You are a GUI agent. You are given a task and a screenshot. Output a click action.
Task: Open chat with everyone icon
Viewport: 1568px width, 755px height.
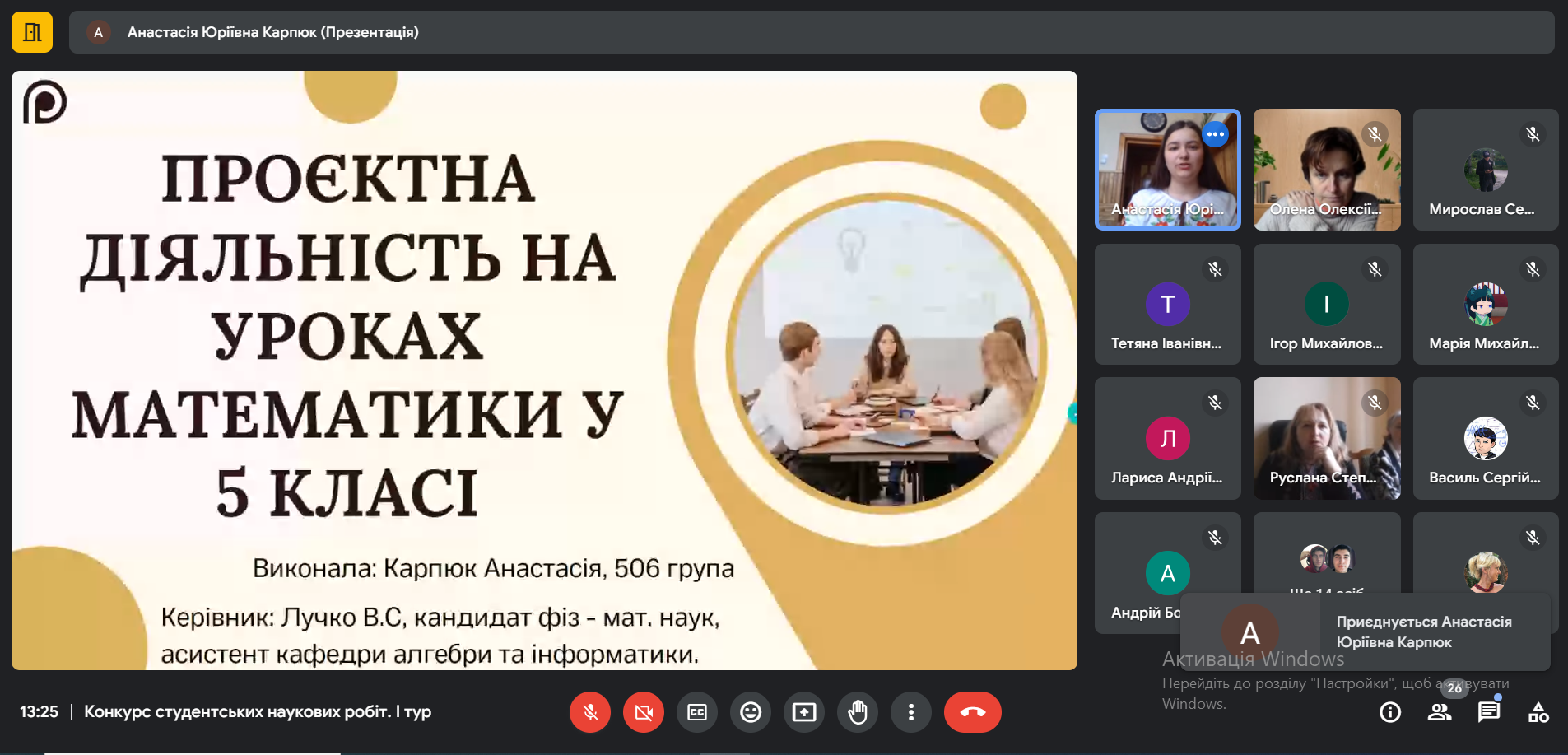point(1489,712)
